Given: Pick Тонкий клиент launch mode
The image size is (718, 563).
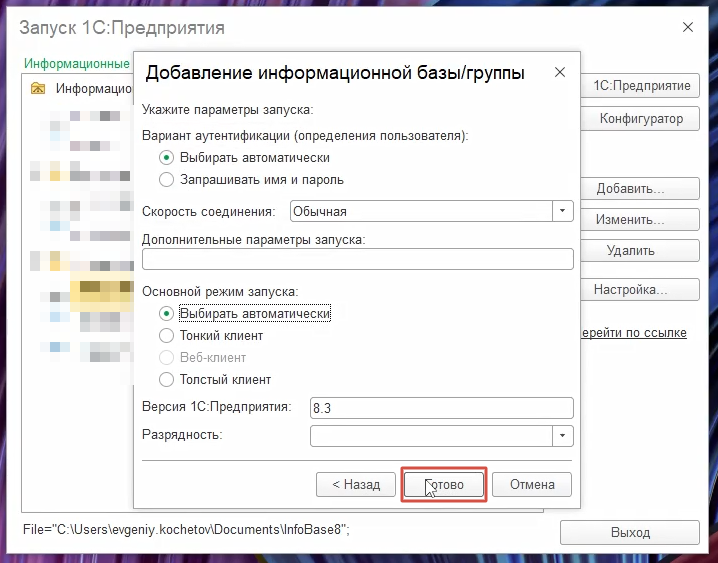Looking at the screenshot, I should (167, 336).
